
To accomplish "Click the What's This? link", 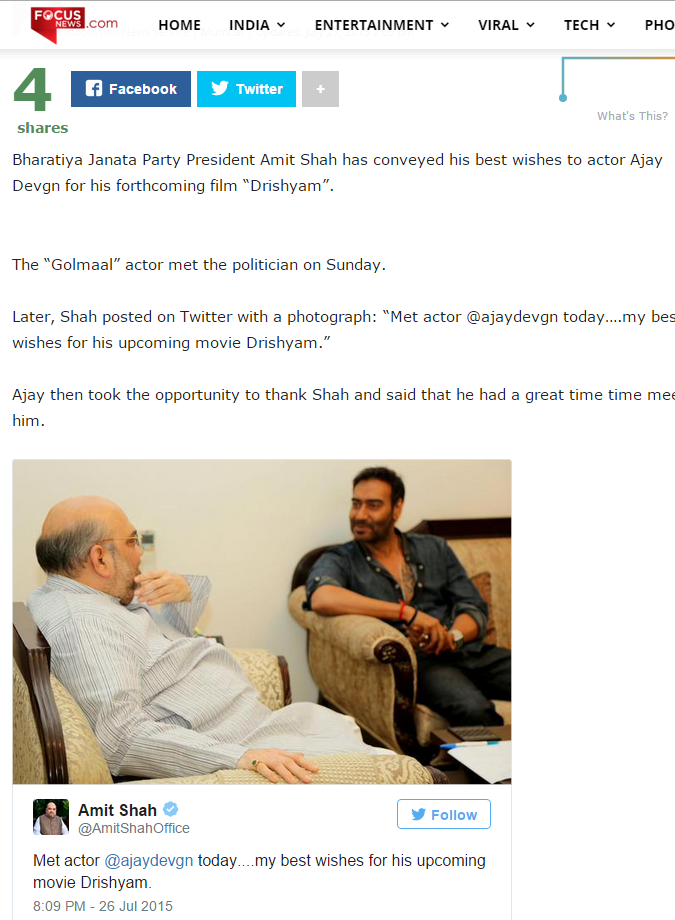I will [633, 116].
